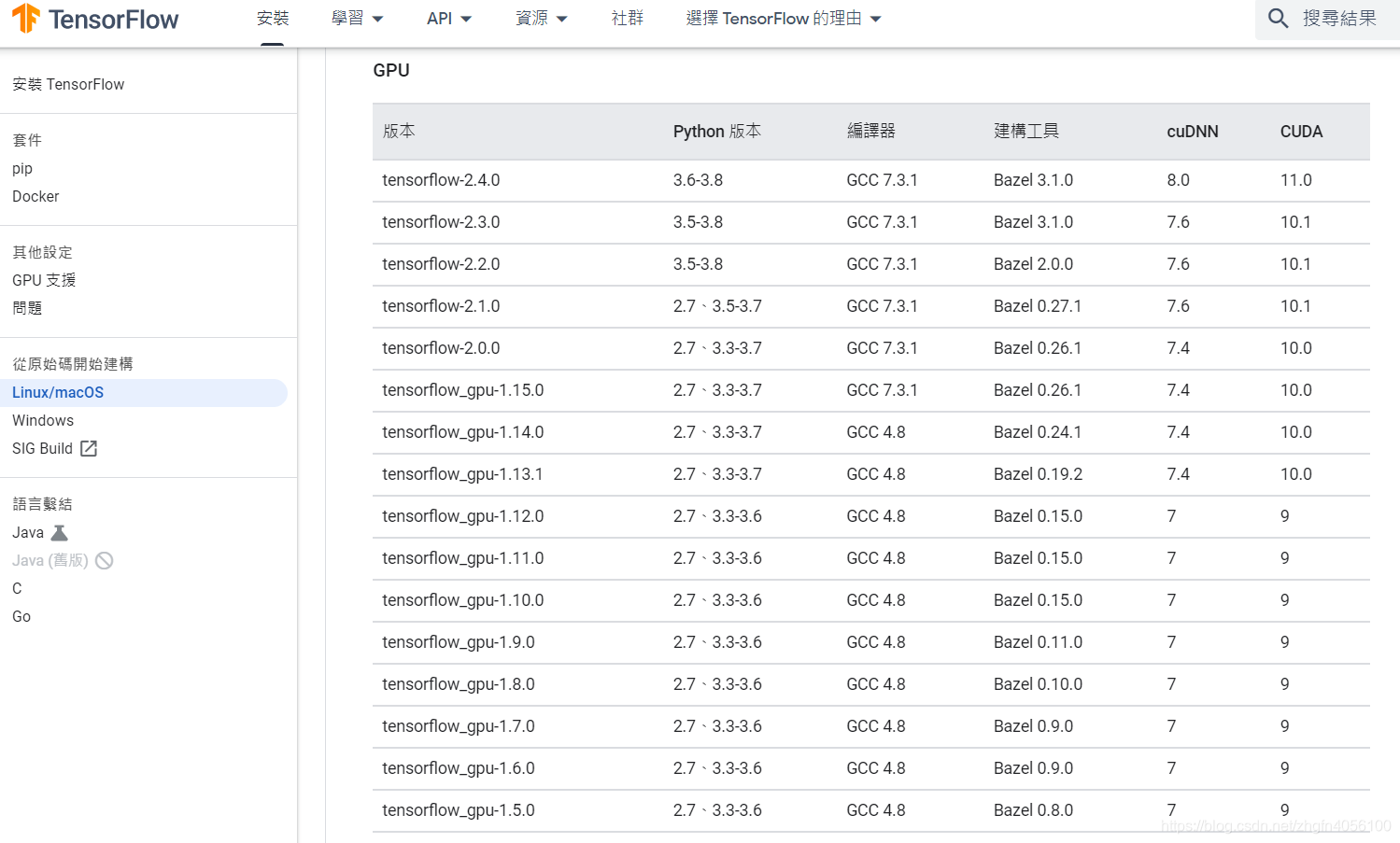This screenshot has width=1400, height=843.
Task: Click the 建構工具 column header
Action: coord(1026,132)
